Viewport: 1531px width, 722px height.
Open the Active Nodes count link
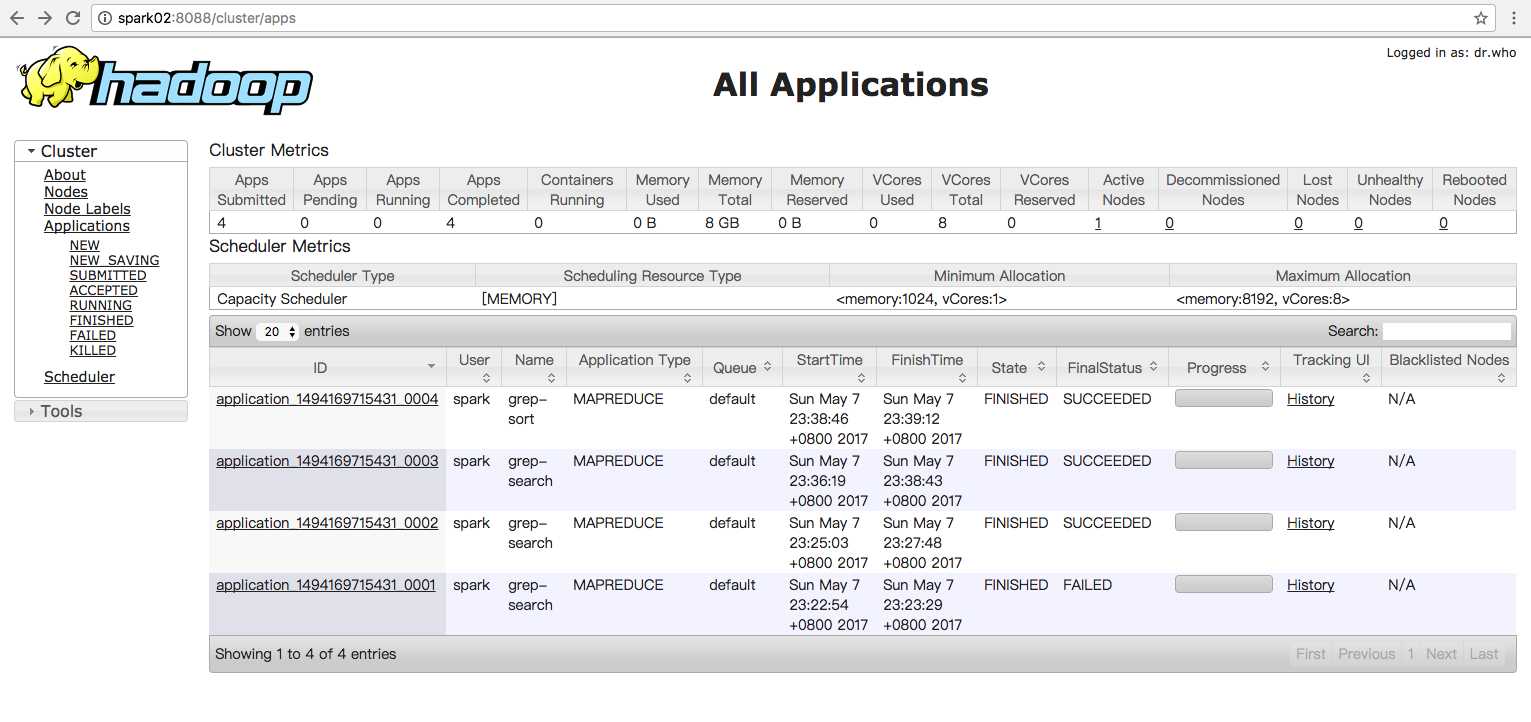[1098, 223]
